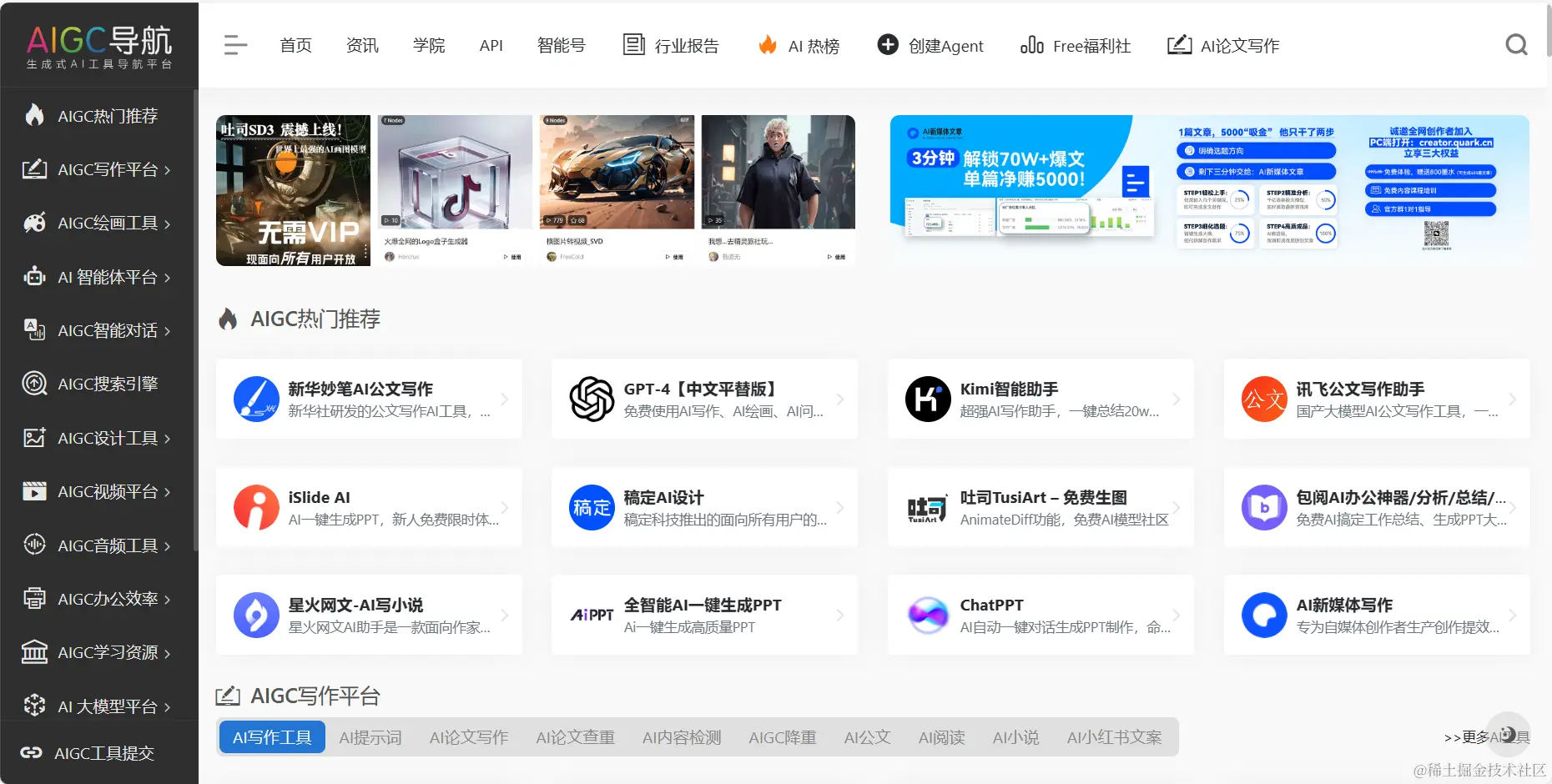Expand AIGC学习资源 sidebar submenu
This screenshot has height=784, width=1552.
pyautogui.click(x=167, y=653)
